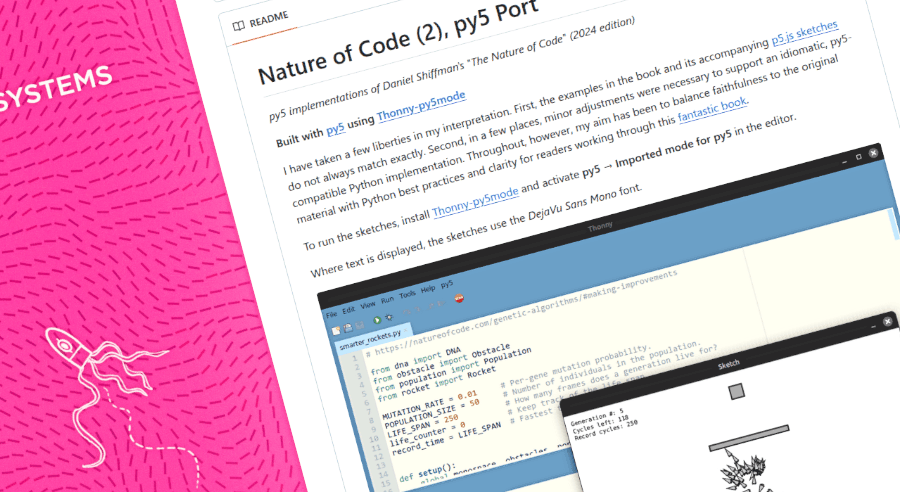Open the File menu in Thonny
This screenshot has width=900, height=492.
[332, 315]
